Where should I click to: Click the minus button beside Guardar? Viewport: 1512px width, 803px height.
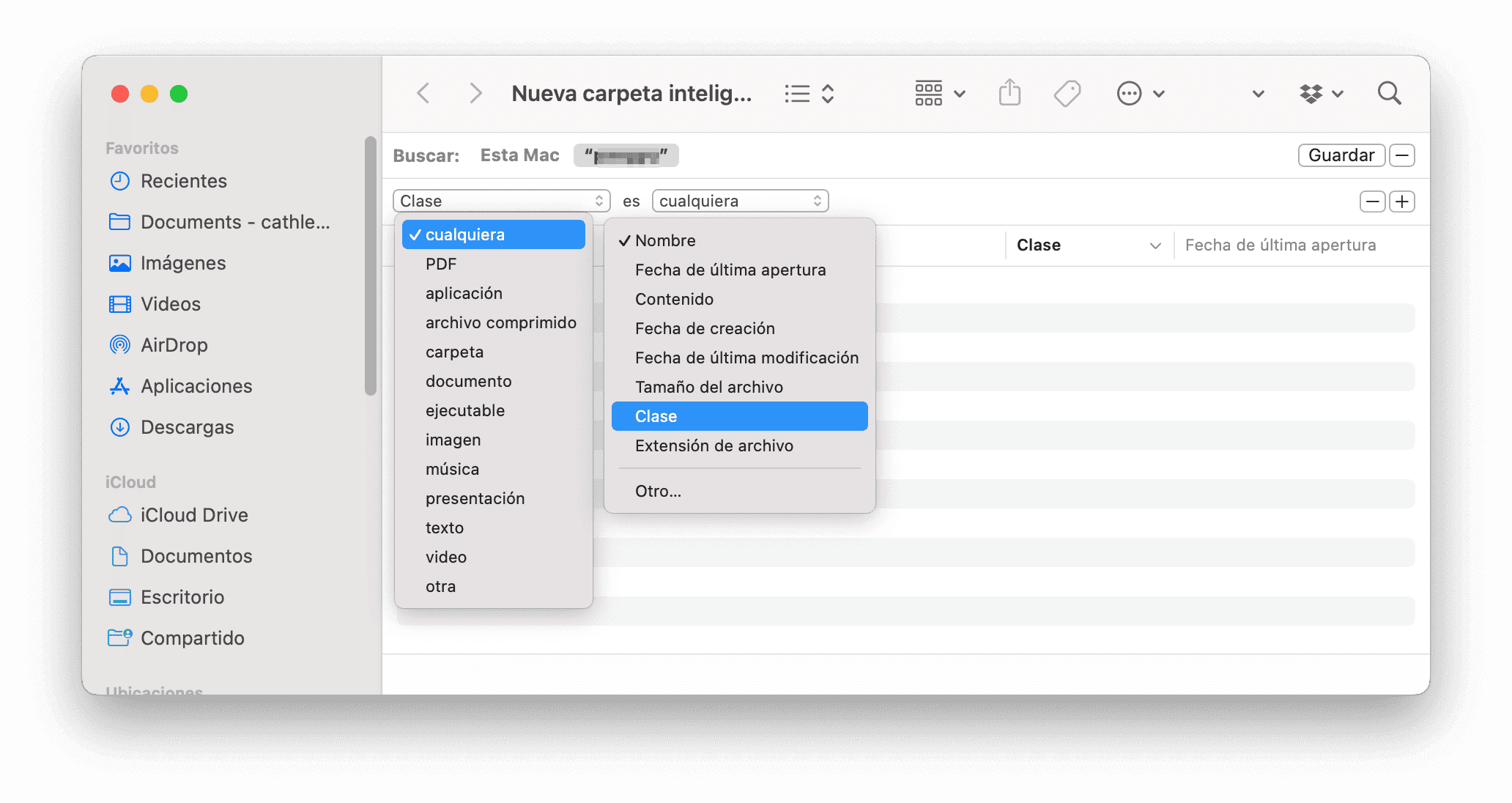(1402, 155)
